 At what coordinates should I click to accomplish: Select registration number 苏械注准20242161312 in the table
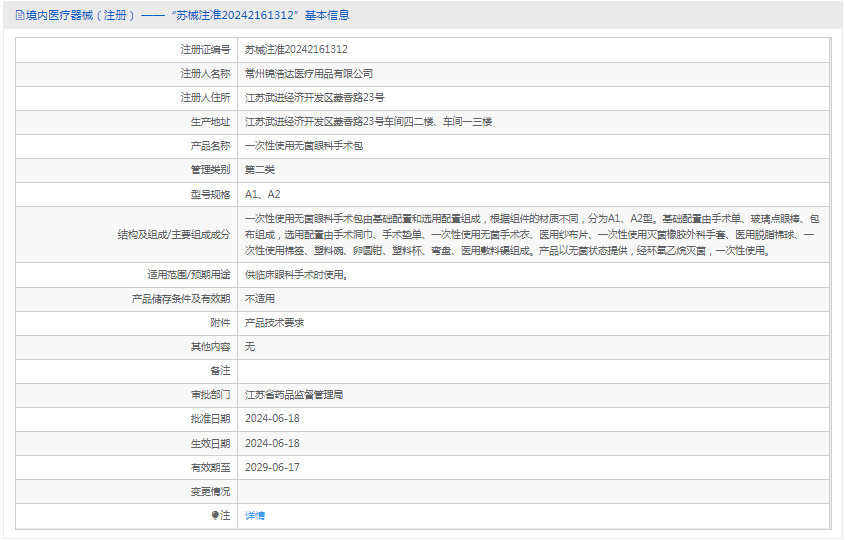tap(296, 49)
